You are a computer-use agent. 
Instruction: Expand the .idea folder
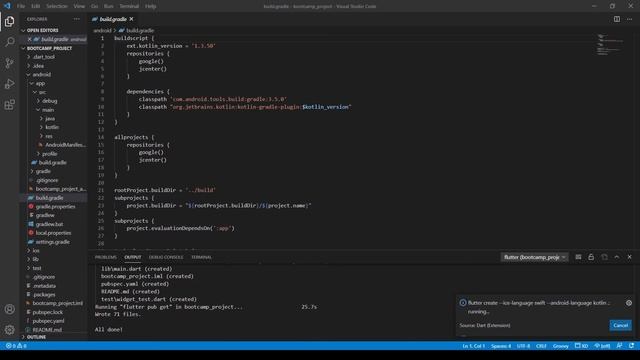pyautogui.click(x=38, y=66)
